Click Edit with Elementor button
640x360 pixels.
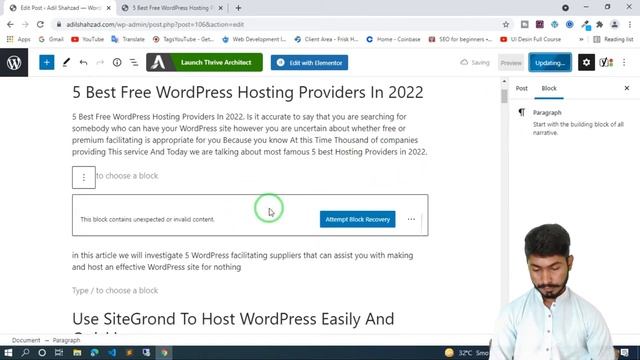pyautogui.click(x=309, y=63)
